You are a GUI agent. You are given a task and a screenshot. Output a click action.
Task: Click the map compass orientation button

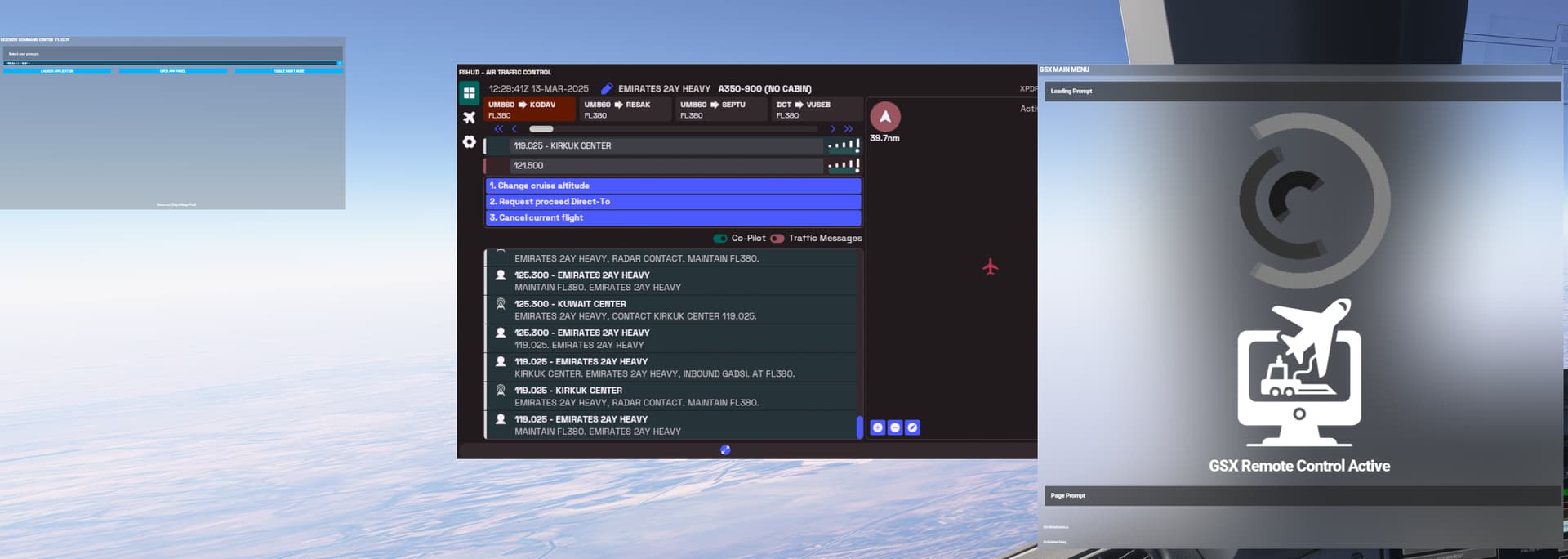(912, 427)
